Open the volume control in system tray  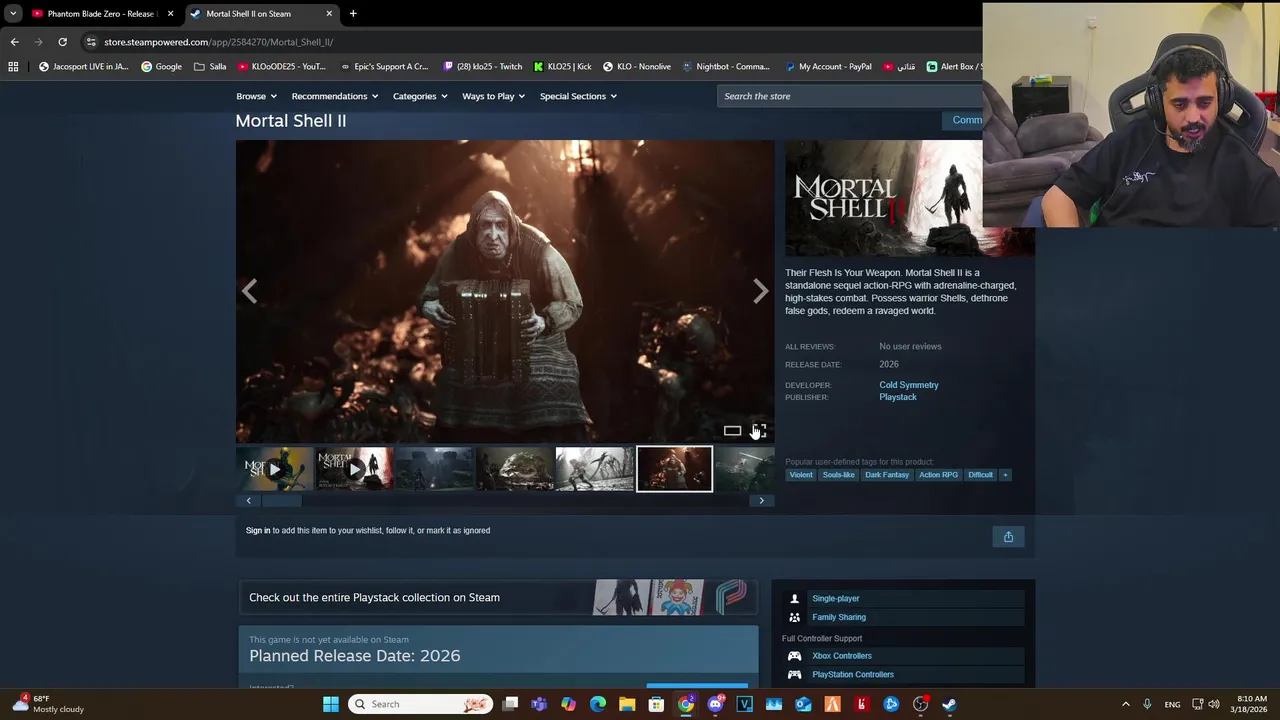tap(1214, 704)
